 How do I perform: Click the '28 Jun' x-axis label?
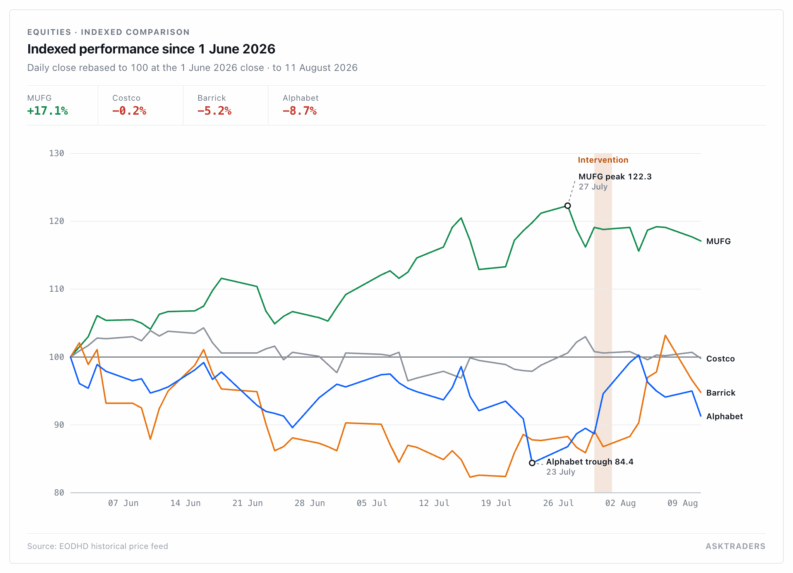[x=310, y=503]
